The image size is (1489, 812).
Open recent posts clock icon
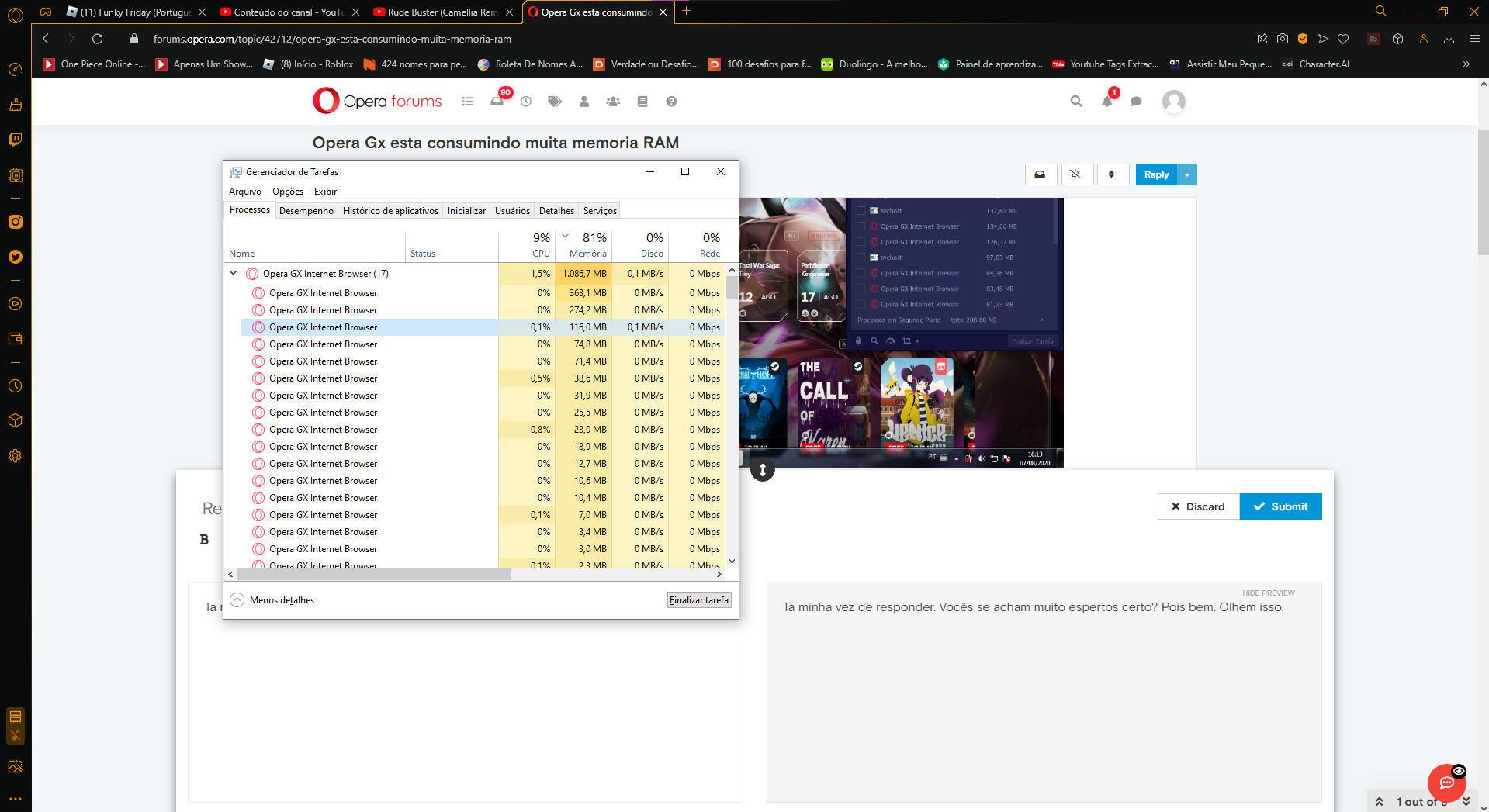[526, 102]
